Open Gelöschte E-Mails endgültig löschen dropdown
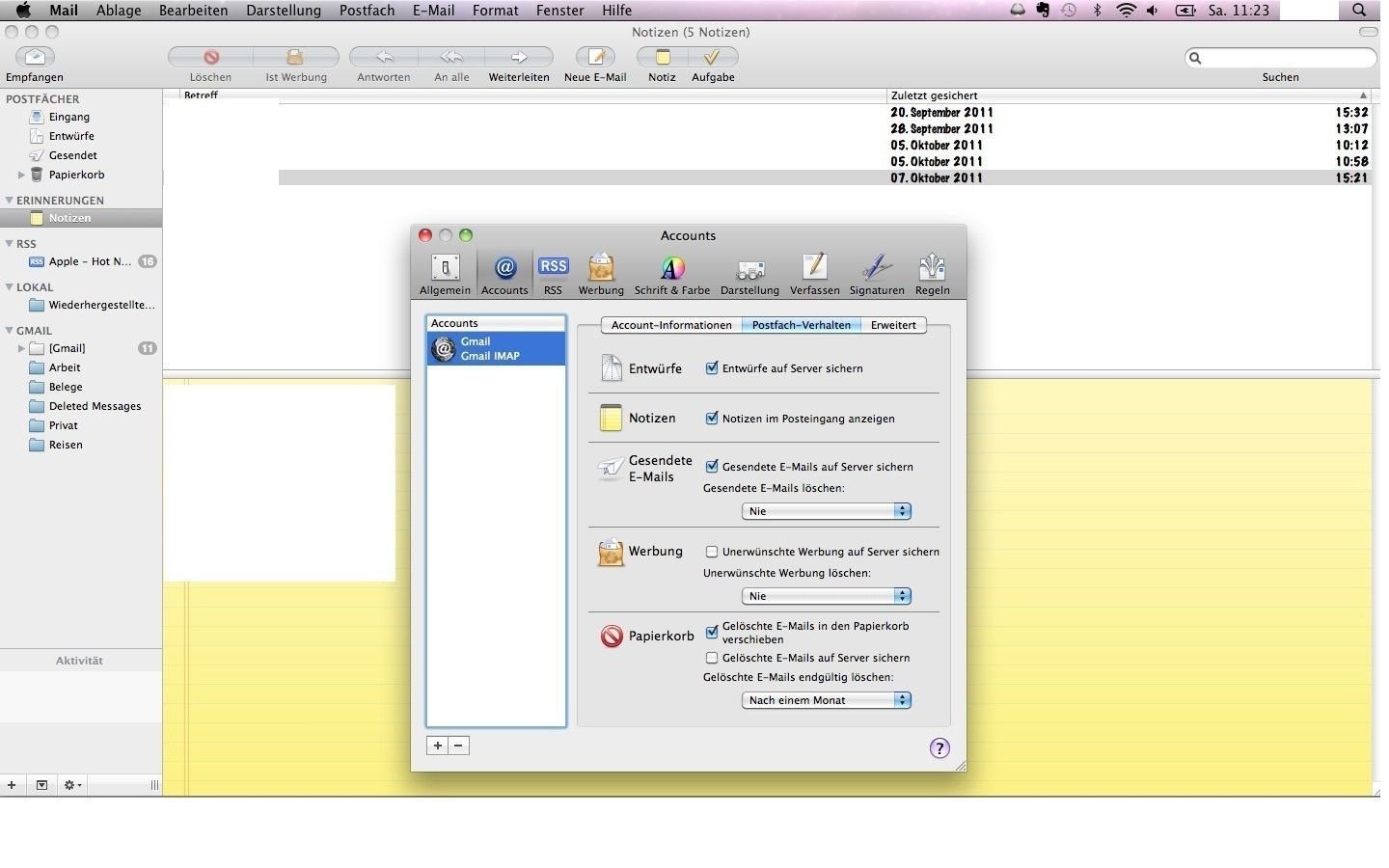Image resolution: width=1389 pixels, height=868 pixels. pyautogui.click(x=827, y=700)
